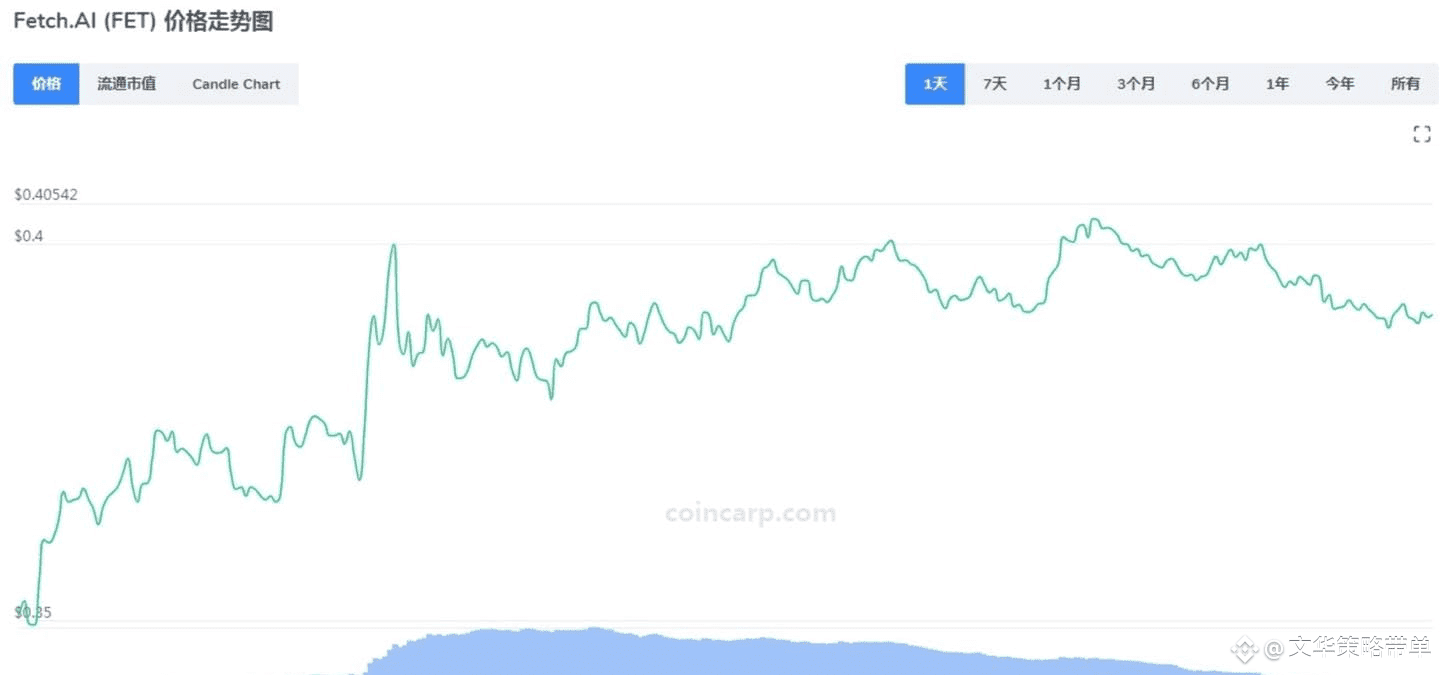Click the coincarp.com watermark
Viewport: 1440px width, 675px height.
(x=750, y=514)
